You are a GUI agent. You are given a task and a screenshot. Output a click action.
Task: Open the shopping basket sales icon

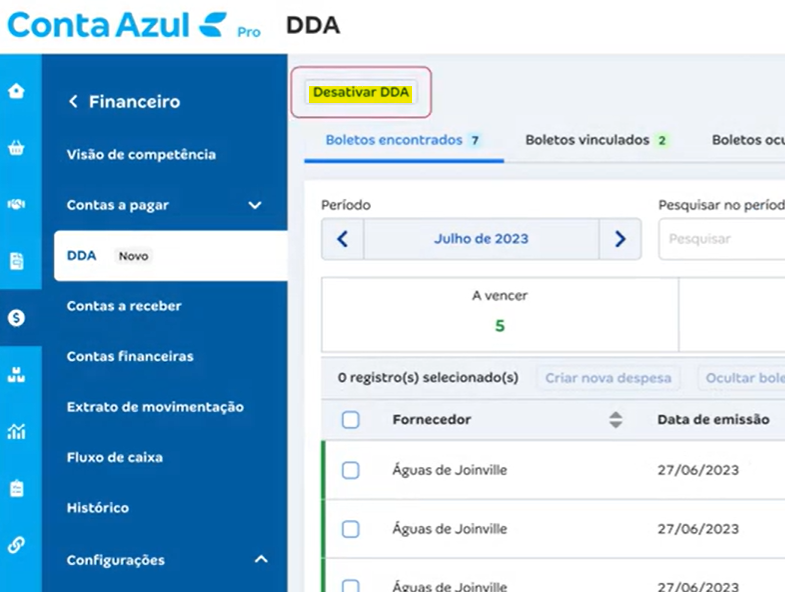click(16, 148)
